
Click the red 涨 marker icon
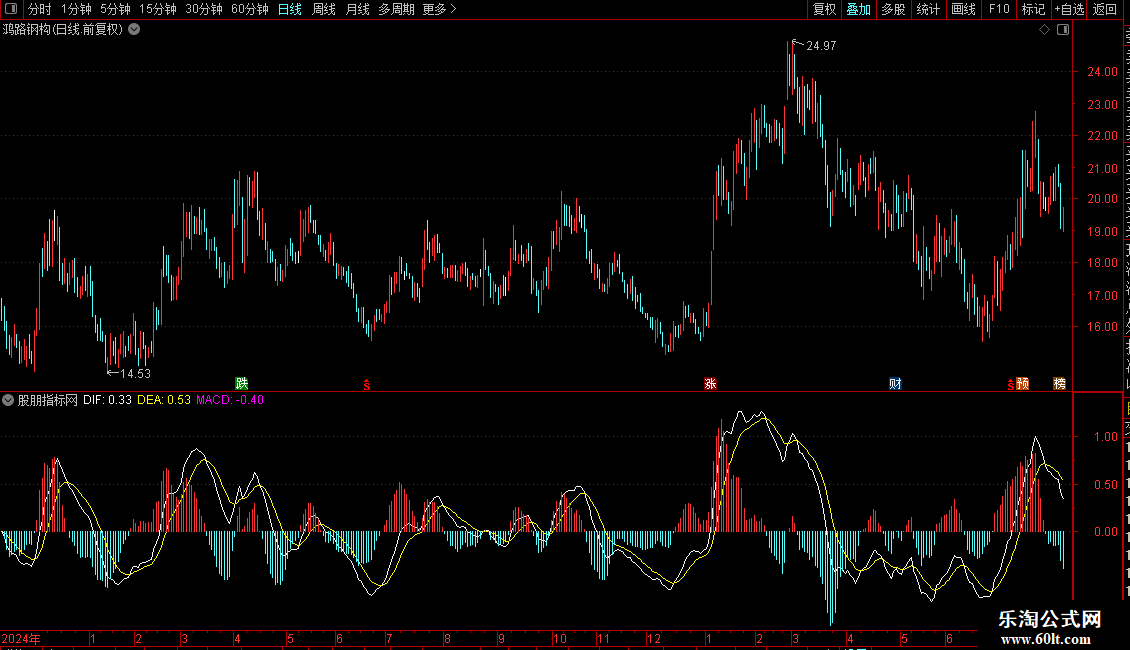click(x=711, y=383)
